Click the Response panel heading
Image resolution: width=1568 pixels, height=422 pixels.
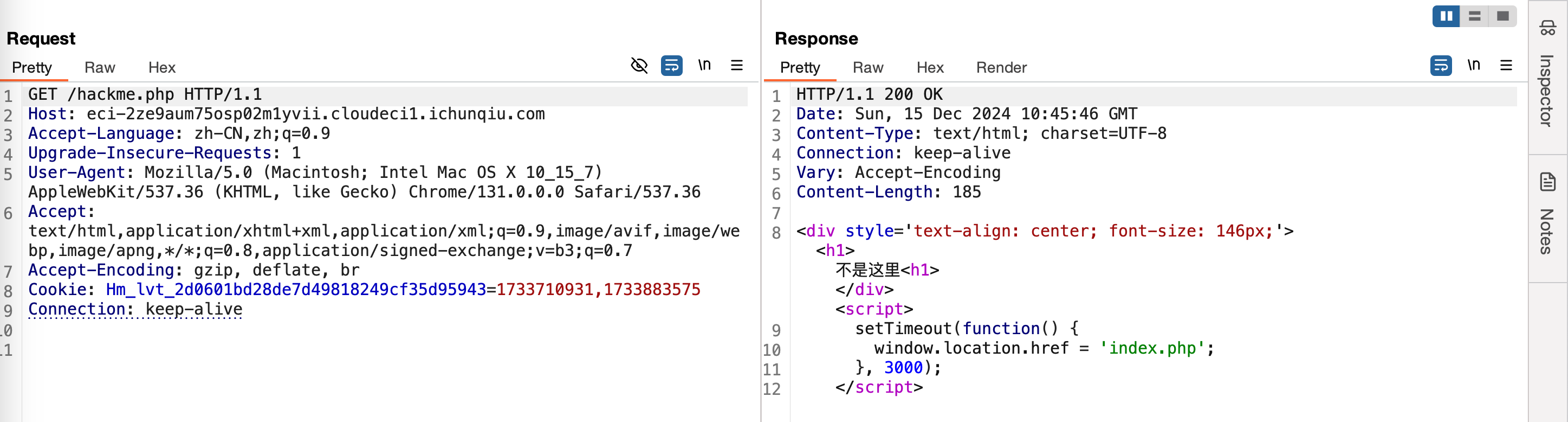(x=817, y=39)
